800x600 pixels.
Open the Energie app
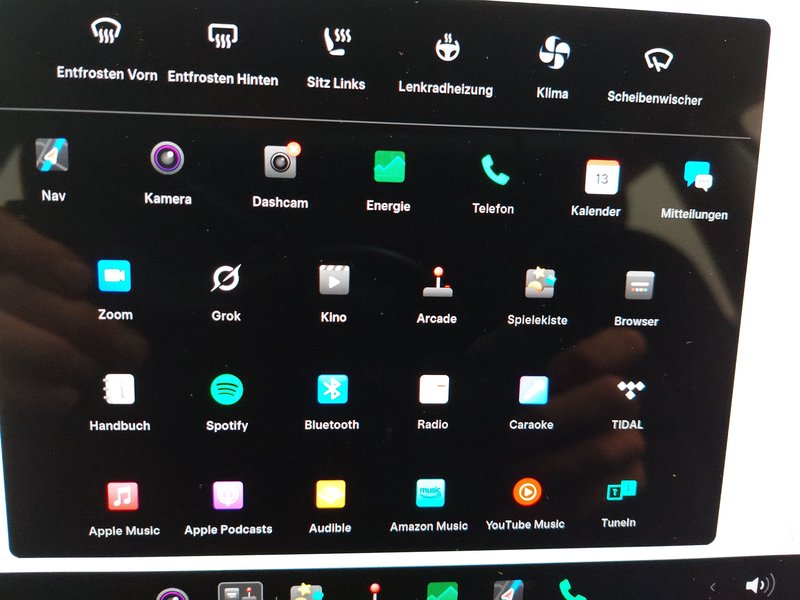point(389,166)
